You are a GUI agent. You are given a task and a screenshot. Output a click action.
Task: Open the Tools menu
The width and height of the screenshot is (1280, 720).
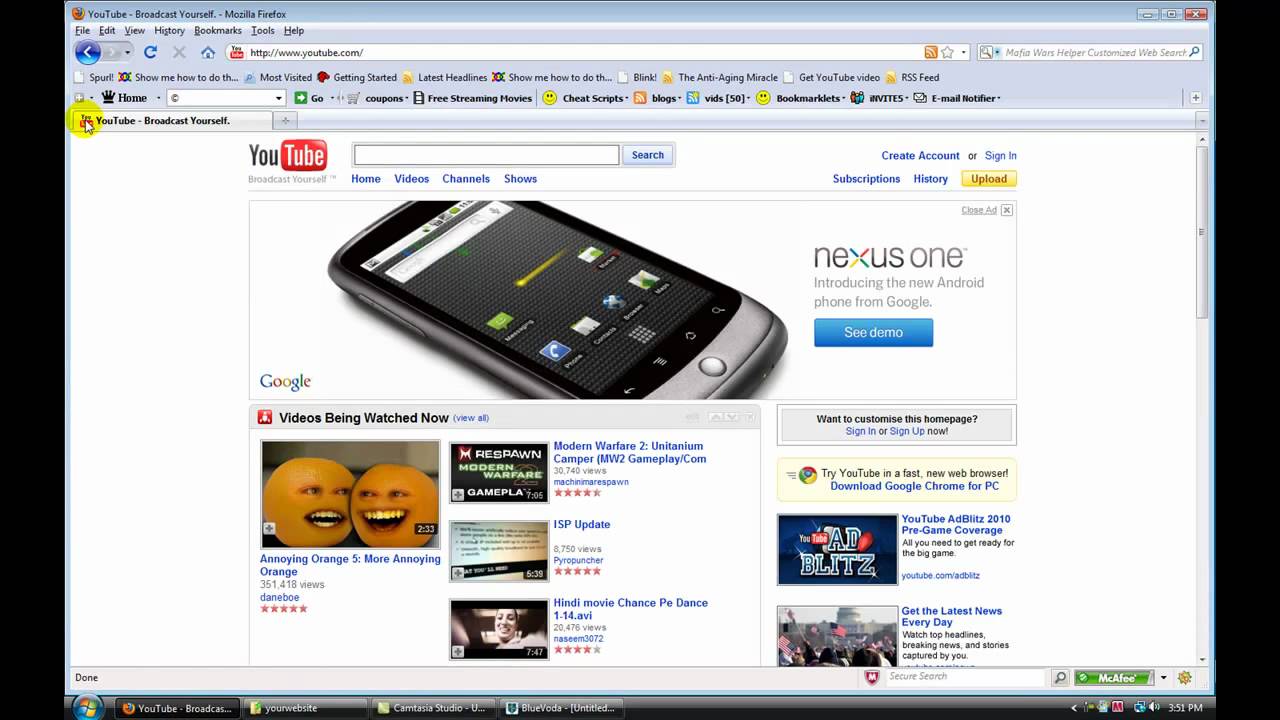(263, 31)
